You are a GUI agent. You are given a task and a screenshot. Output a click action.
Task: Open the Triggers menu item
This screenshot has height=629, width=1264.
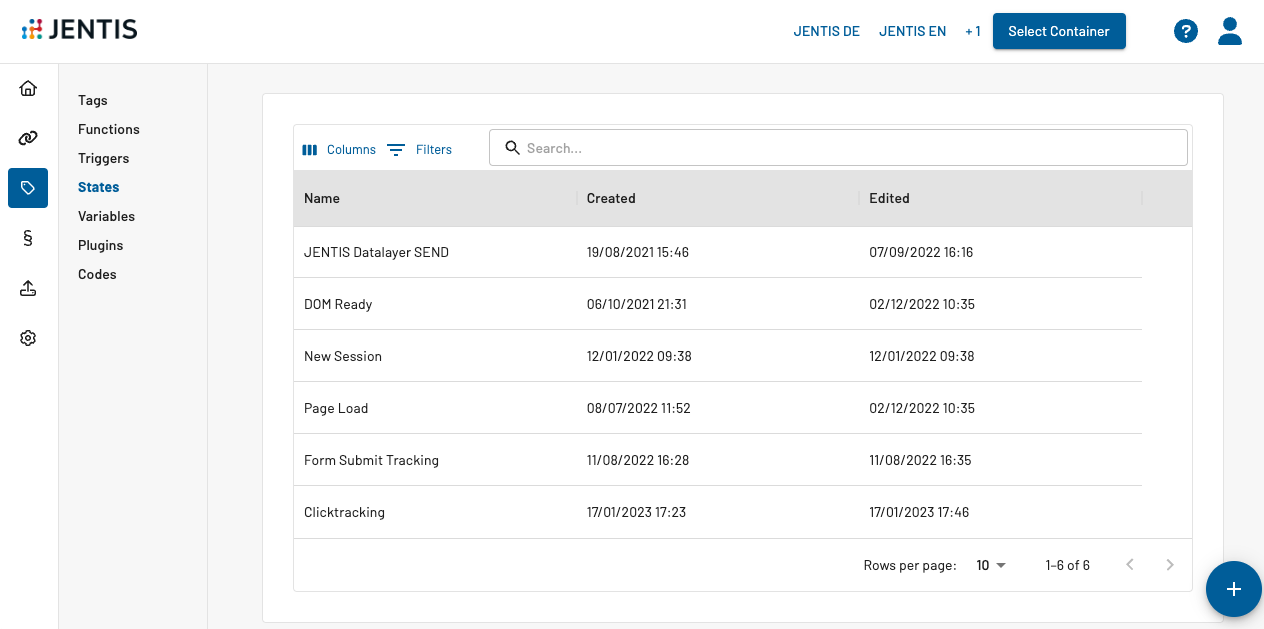pos(104,158)
